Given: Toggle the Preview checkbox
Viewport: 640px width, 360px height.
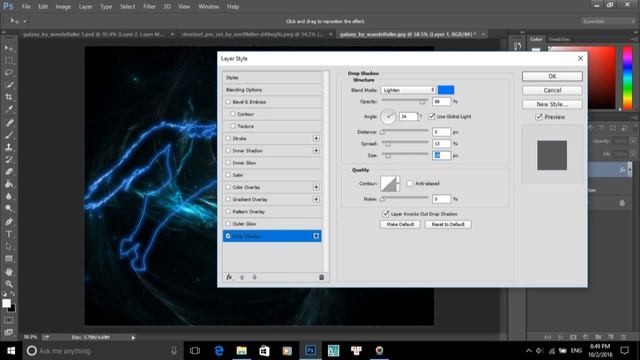Looking at the screenshot, I should coord(539,117).
